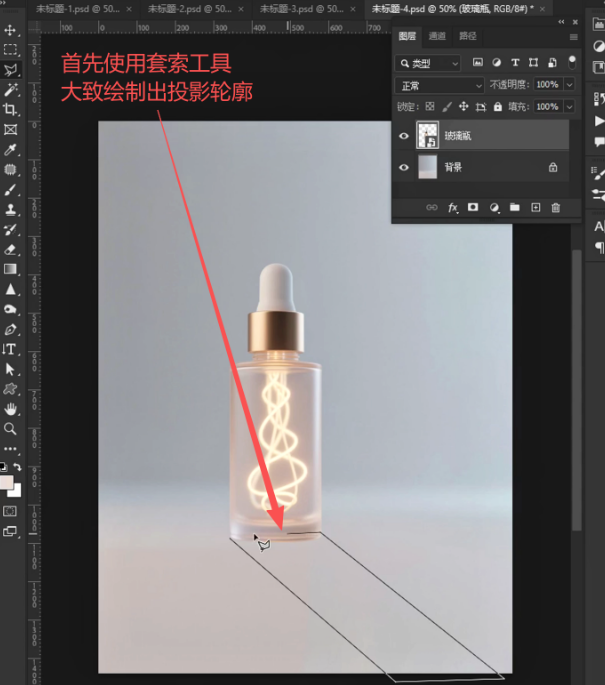Switch to the 通道 tab
The height and width of the screenshot is (685, 605).
pos(437,36)
